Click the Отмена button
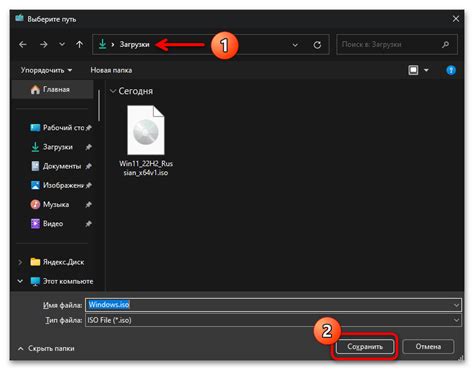Image resolution: width=474 pixels, height=370 pixels. [x=428, y=347]
